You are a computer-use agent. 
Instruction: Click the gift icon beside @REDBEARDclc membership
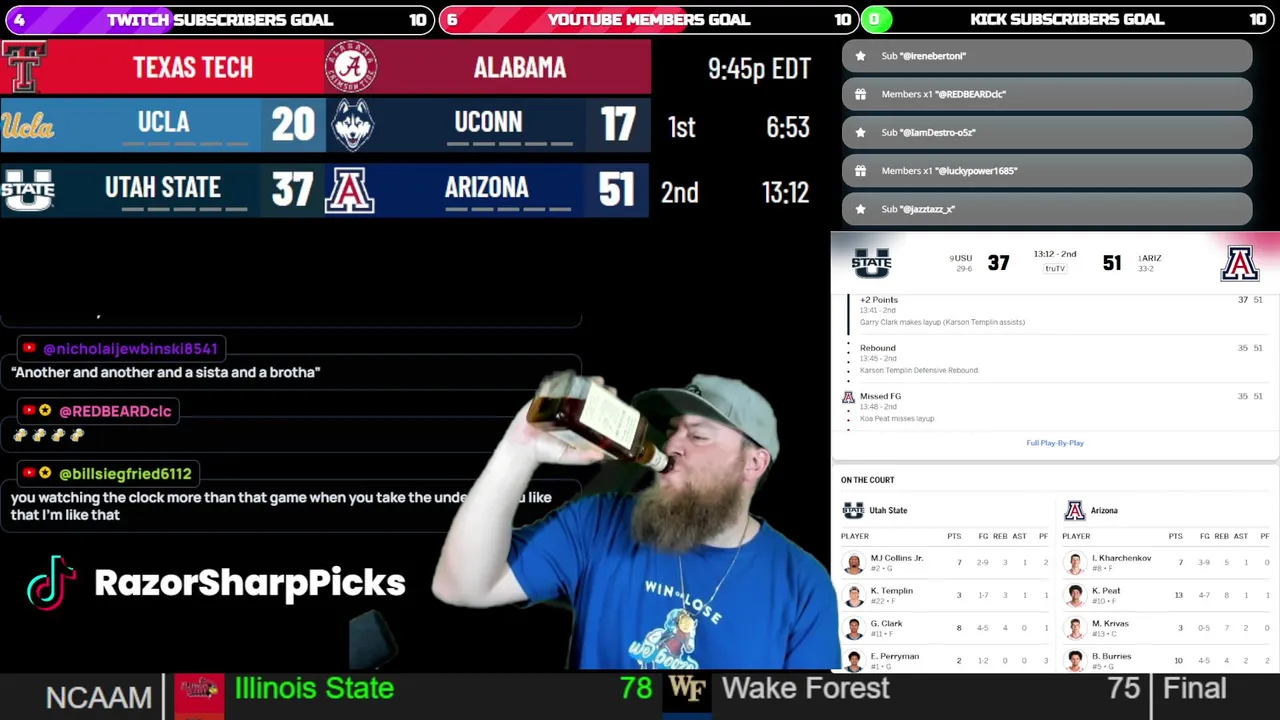point(860,94)
